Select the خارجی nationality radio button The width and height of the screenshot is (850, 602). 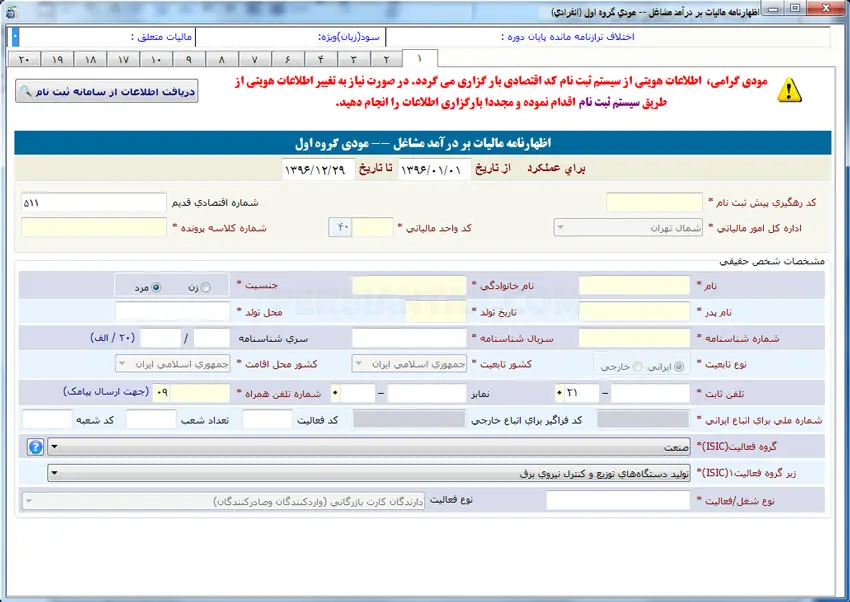coord(638,366)
